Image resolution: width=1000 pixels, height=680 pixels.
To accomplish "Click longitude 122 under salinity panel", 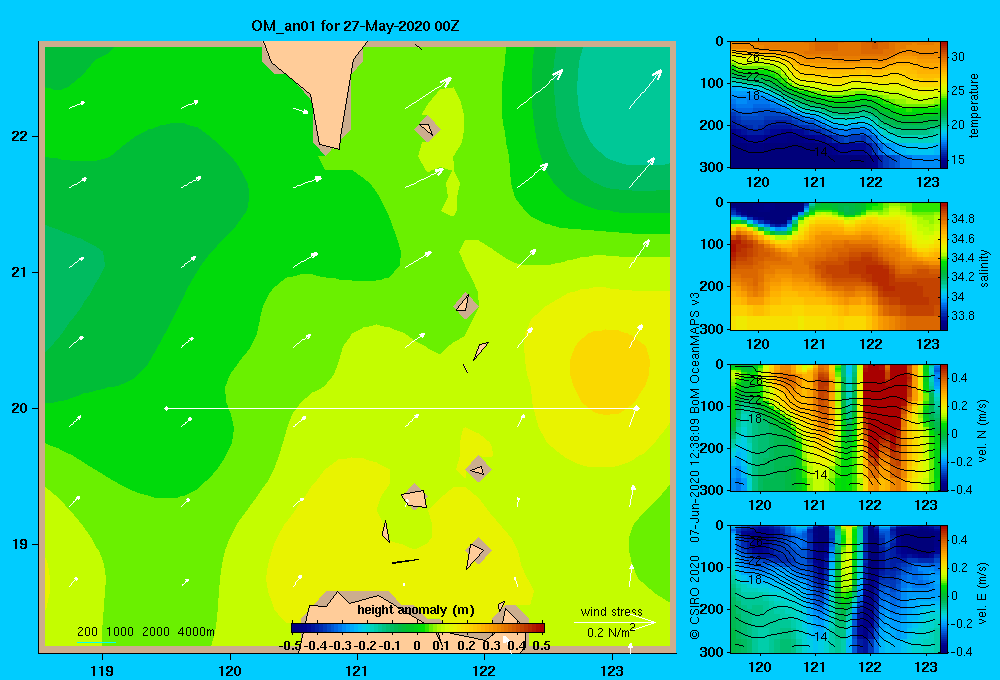I will pyautogui.click(x=871, y=344).
